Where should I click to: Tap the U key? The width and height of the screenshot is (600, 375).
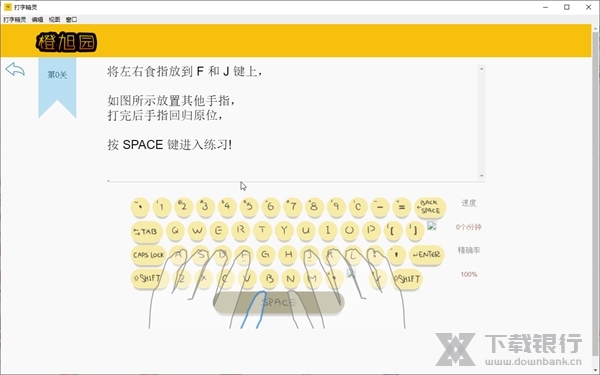tap(306, 231)
